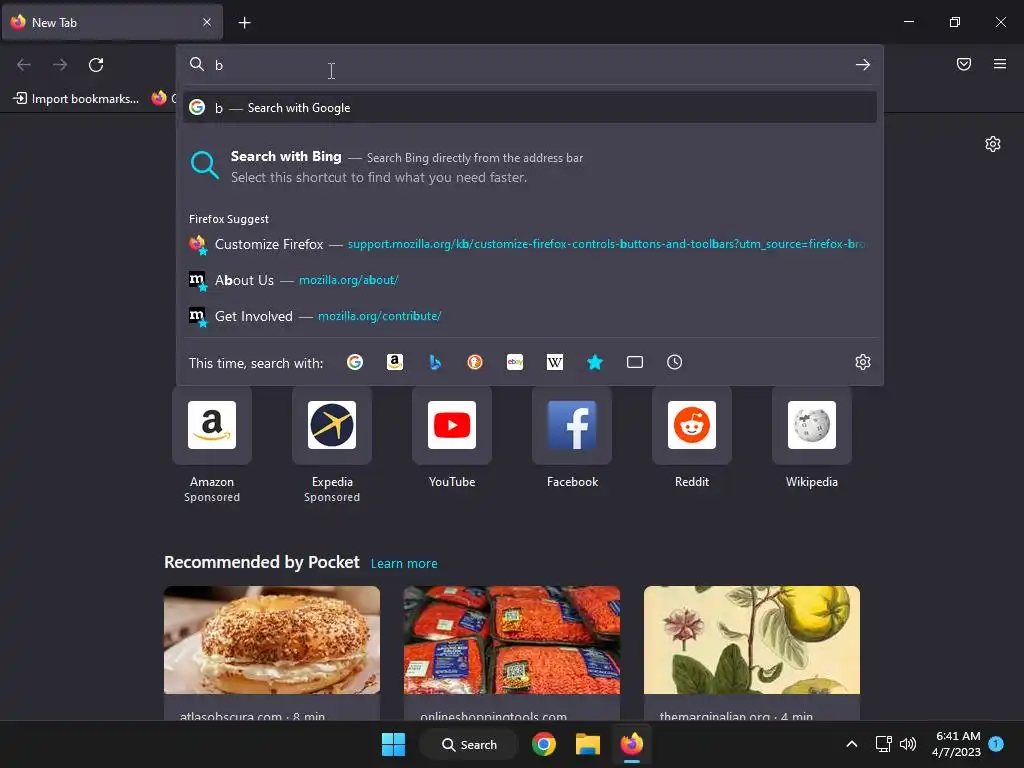
Task: Open the clock and date panel
Action: point(956,744)
